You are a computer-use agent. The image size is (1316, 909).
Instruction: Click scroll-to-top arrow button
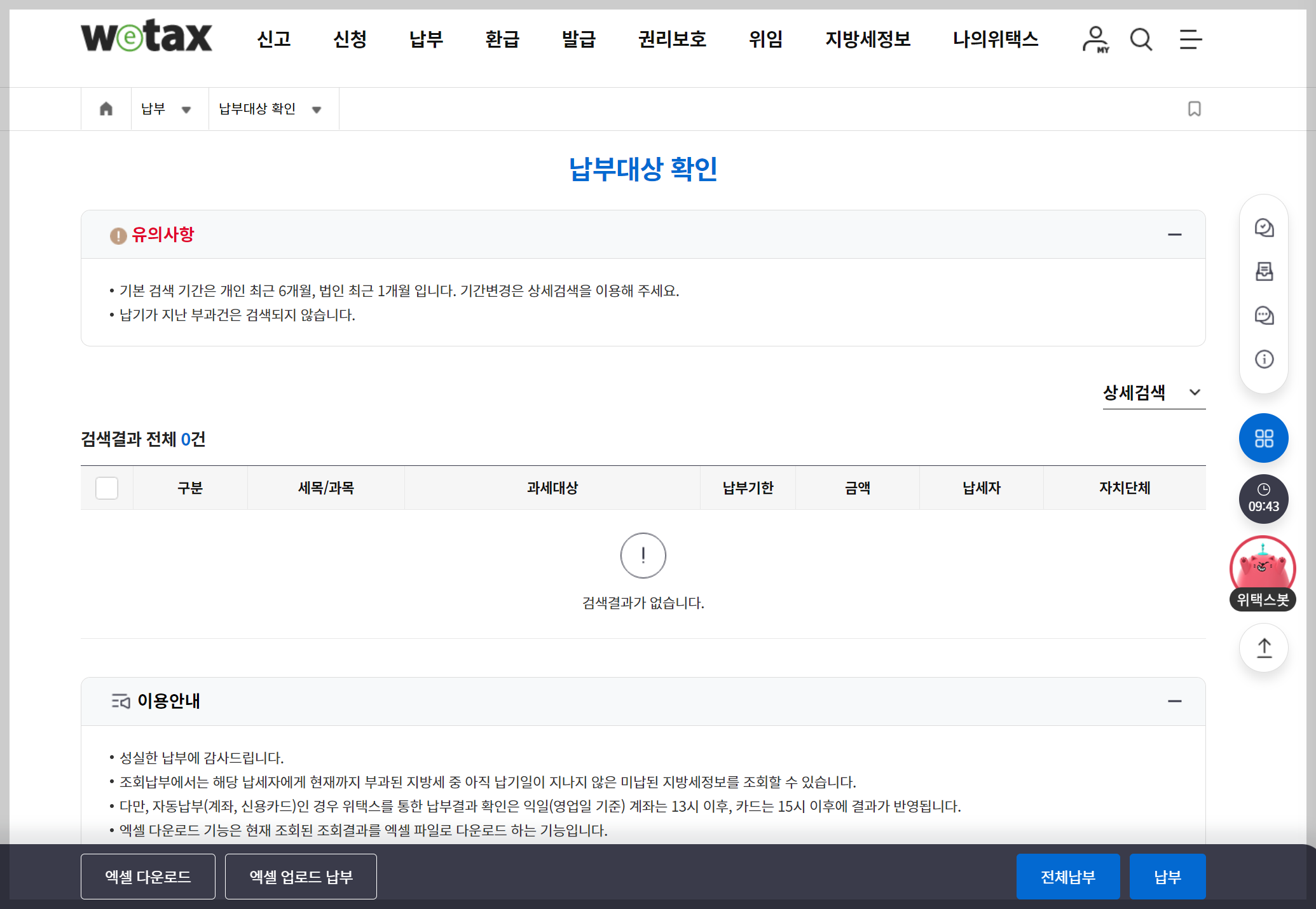tap(1264, 648)
